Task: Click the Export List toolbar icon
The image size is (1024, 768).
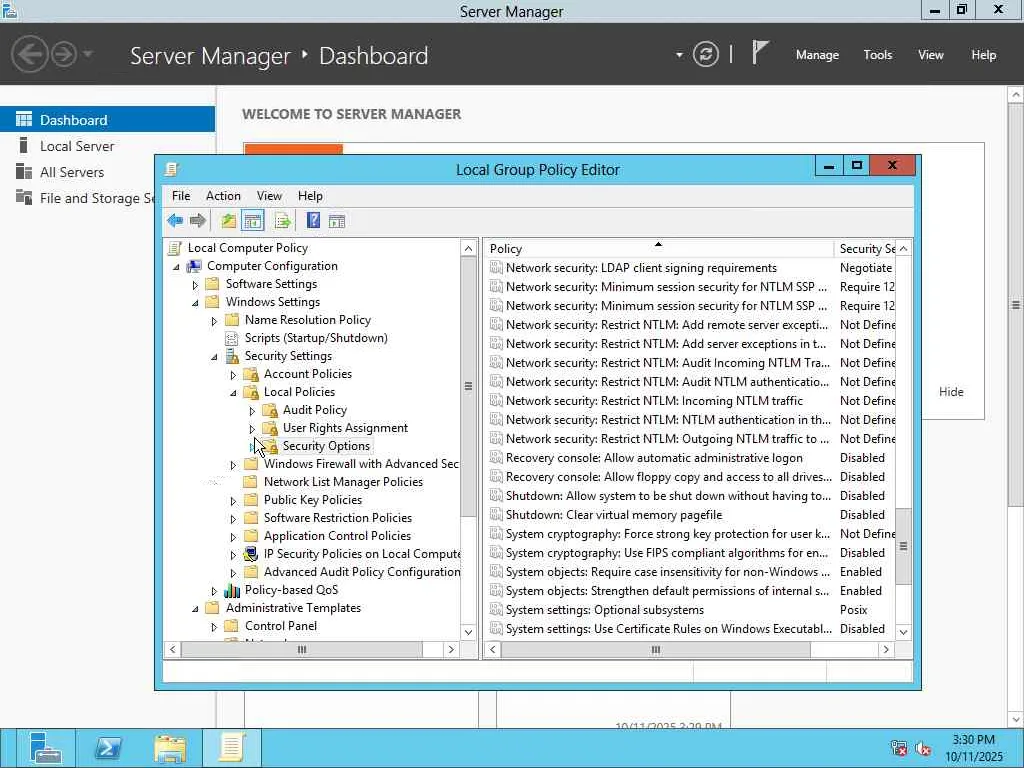Action: 283,221
